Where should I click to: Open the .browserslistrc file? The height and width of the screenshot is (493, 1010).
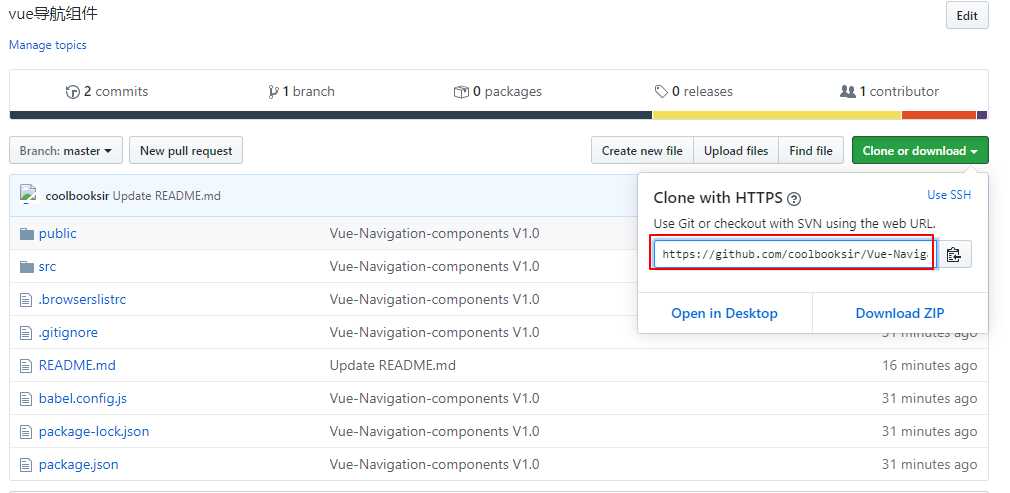[x=82, y=300]
